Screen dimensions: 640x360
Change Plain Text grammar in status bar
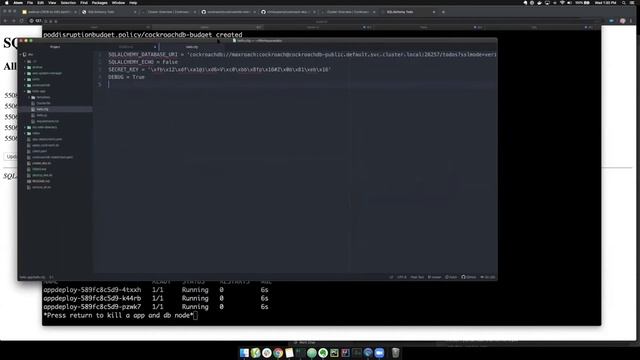417,277
